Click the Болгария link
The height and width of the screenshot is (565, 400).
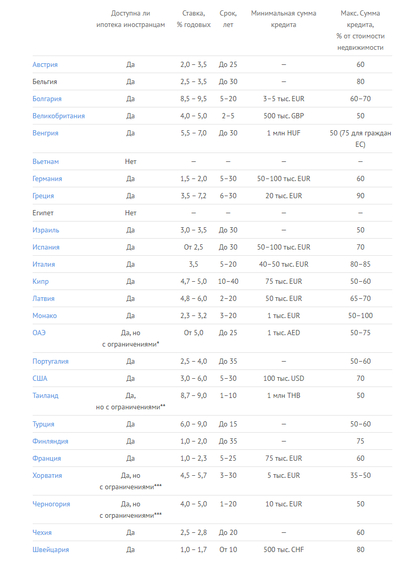(47, 99)
